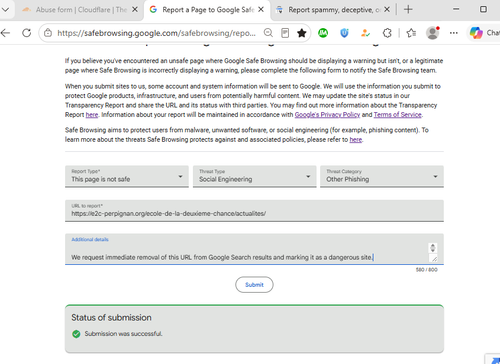The width and height of the screenshot is (500, 364).
Task: Click the '580 / 800' character counter
Action: (426, 270)
